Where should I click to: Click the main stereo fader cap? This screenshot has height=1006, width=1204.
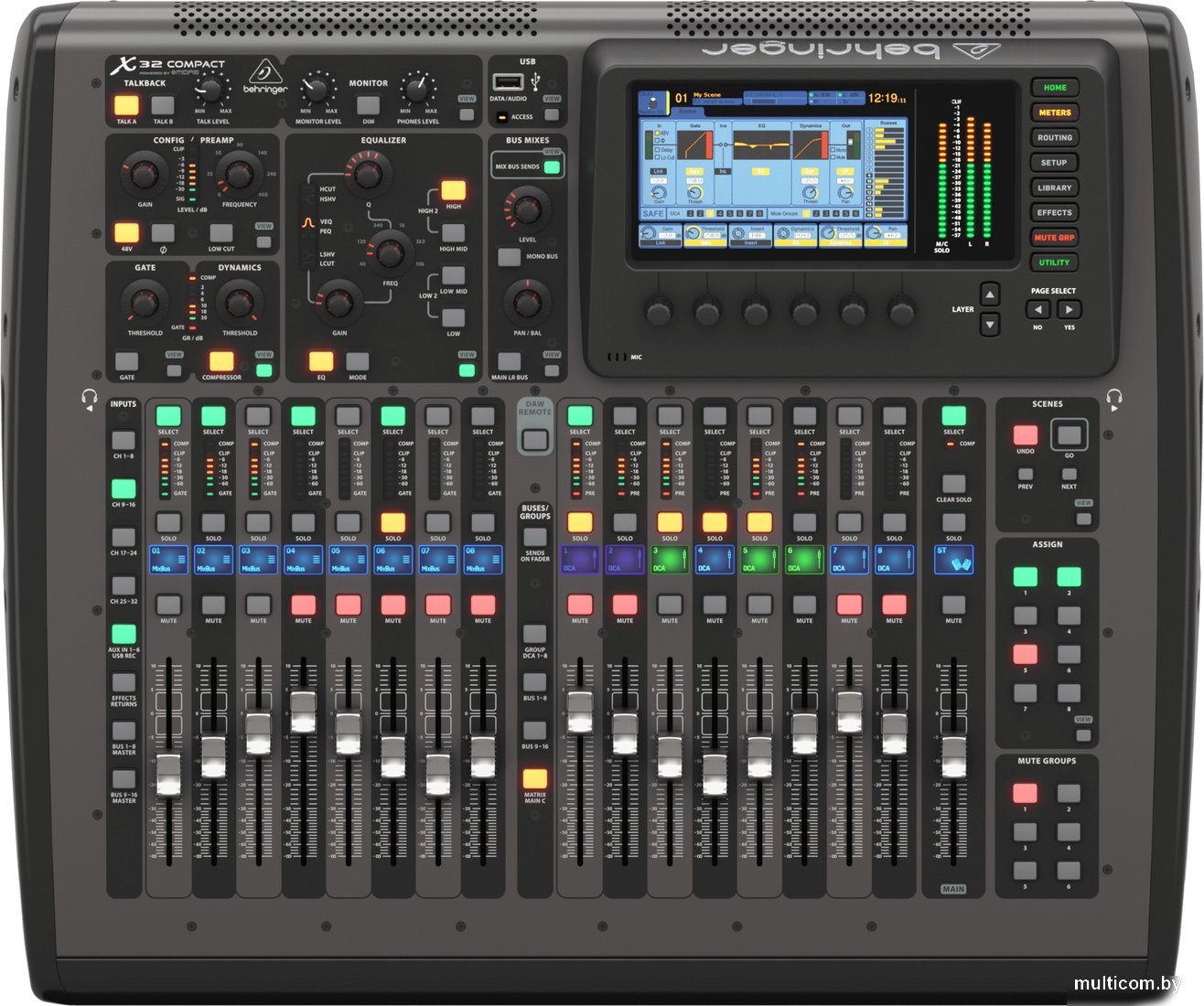(953, 758)
